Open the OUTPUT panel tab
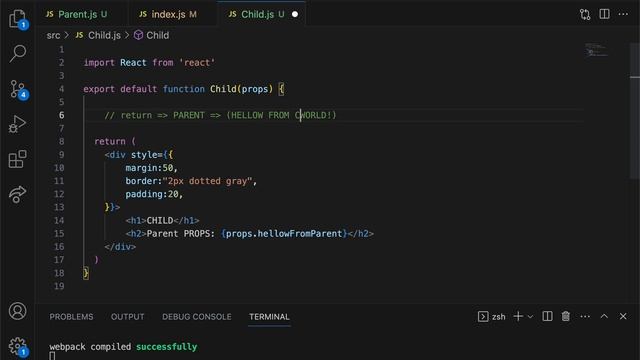The width and height of the screenshot is (640, 360). 127,317
